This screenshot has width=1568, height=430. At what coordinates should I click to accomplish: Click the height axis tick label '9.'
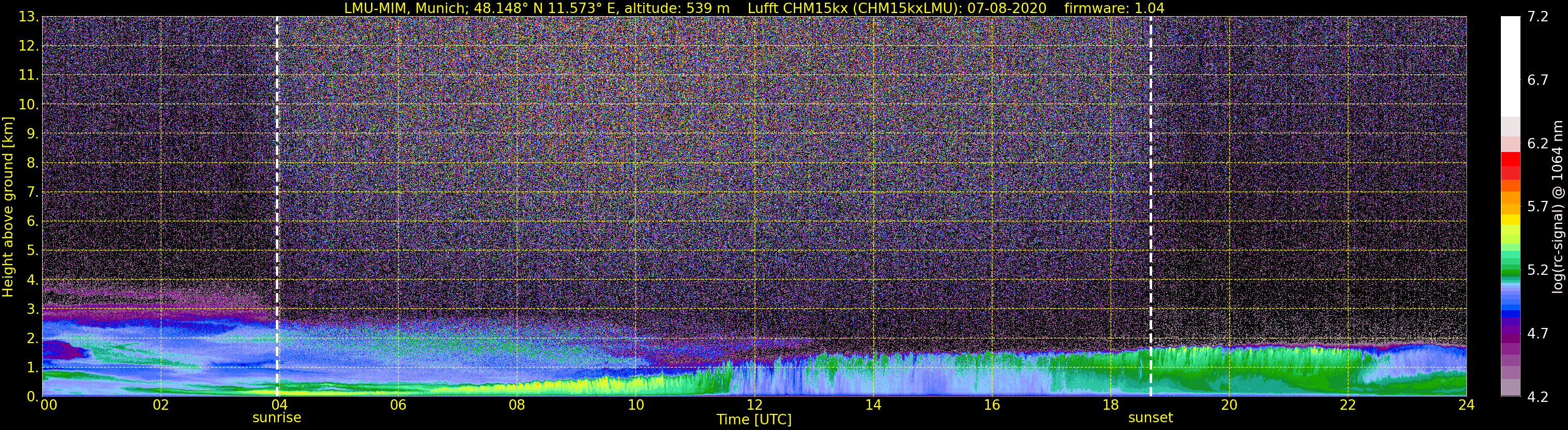pyautogui.click(x=33, y=133)
